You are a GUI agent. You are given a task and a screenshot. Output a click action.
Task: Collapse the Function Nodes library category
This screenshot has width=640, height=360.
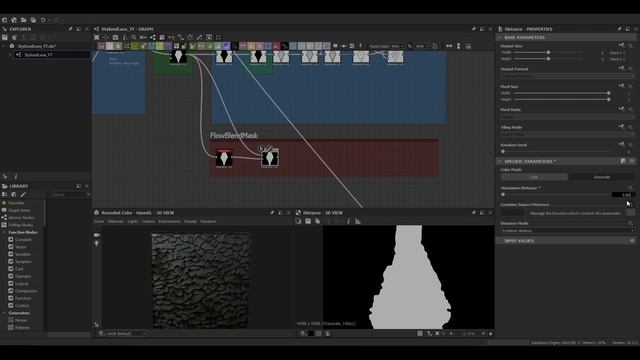(x=4, y=232)
